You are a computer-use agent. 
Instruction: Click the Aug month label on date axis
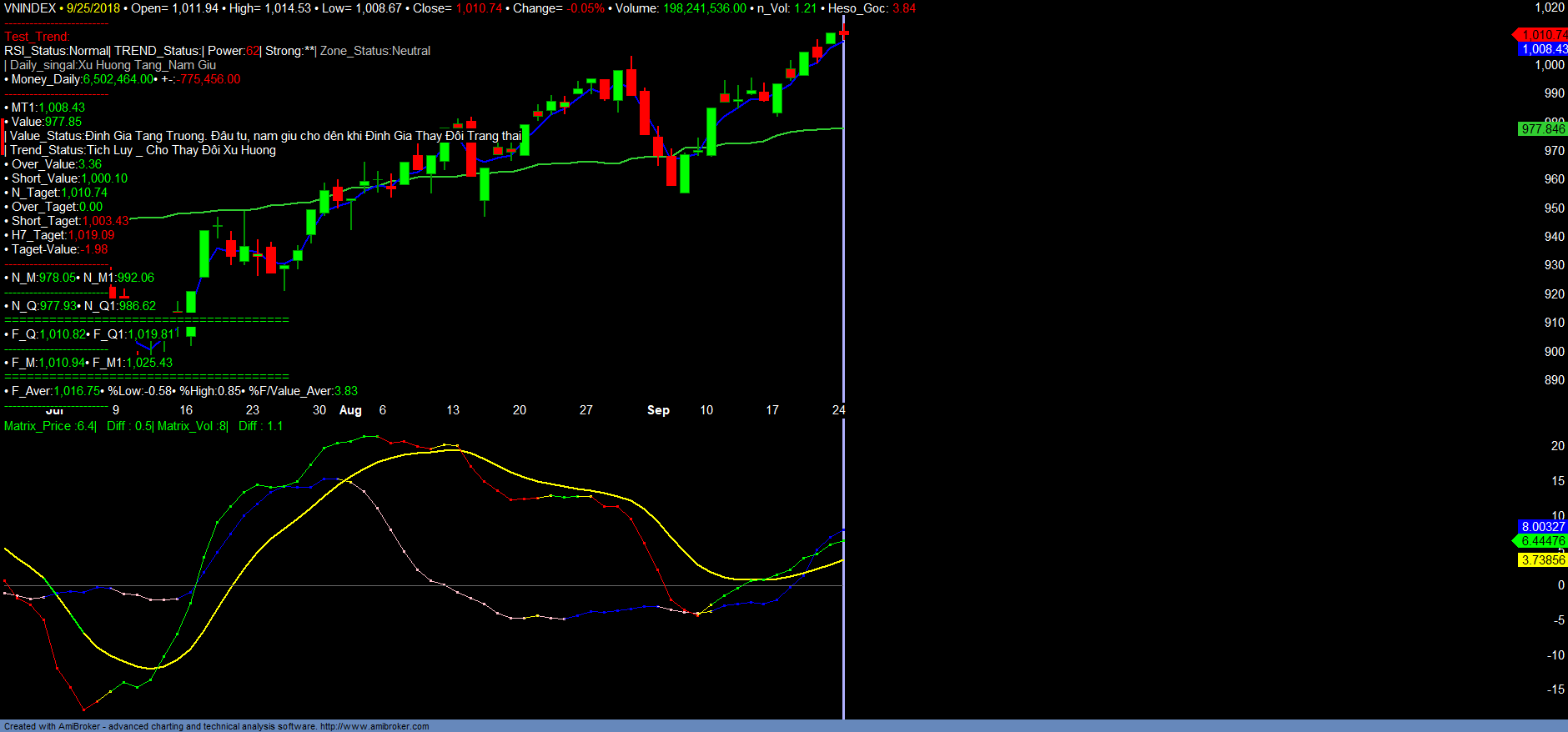(x=350, y=410)
